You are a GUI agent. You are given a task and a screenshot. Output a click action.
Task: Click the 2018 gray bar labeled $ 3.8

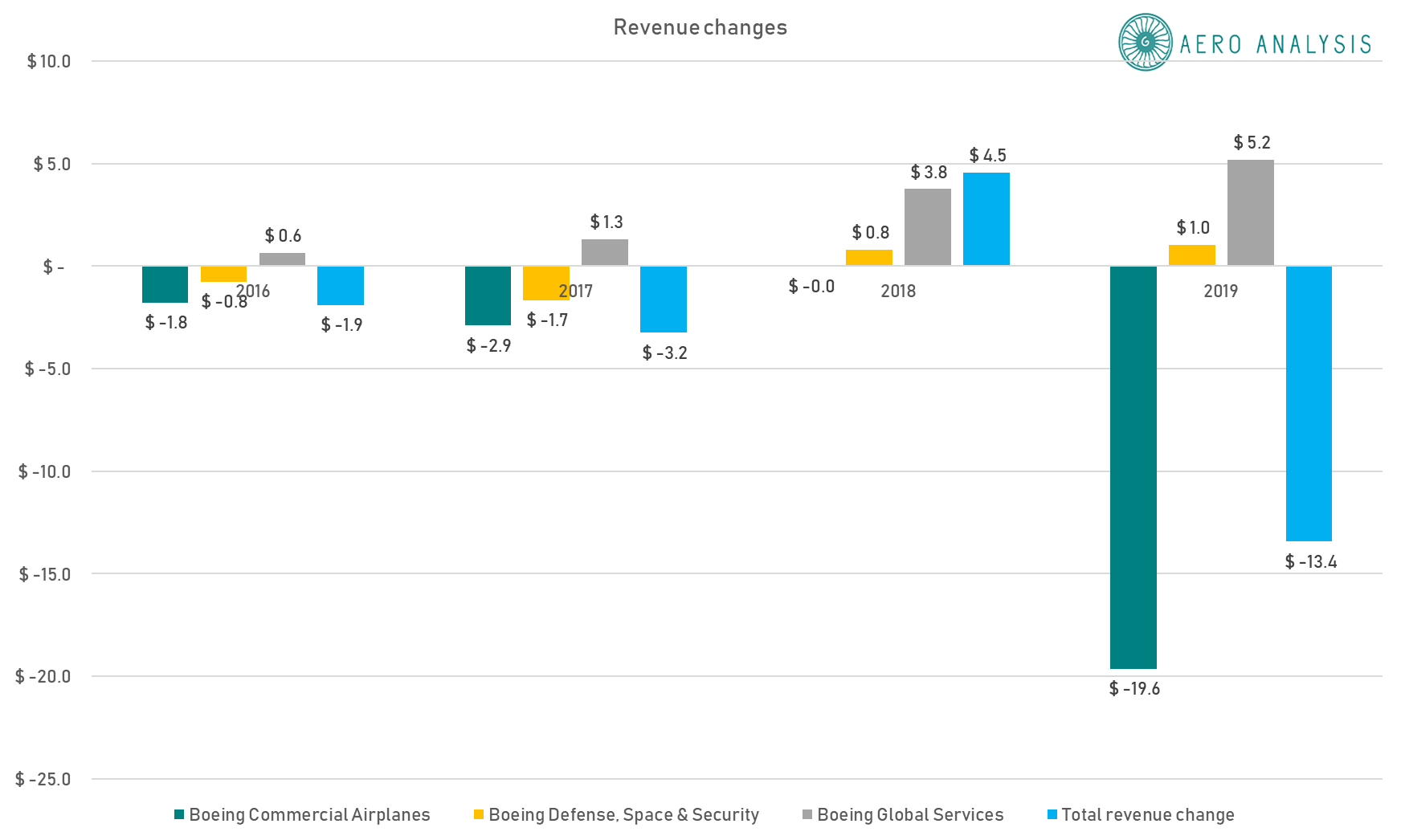pos(928,227)
